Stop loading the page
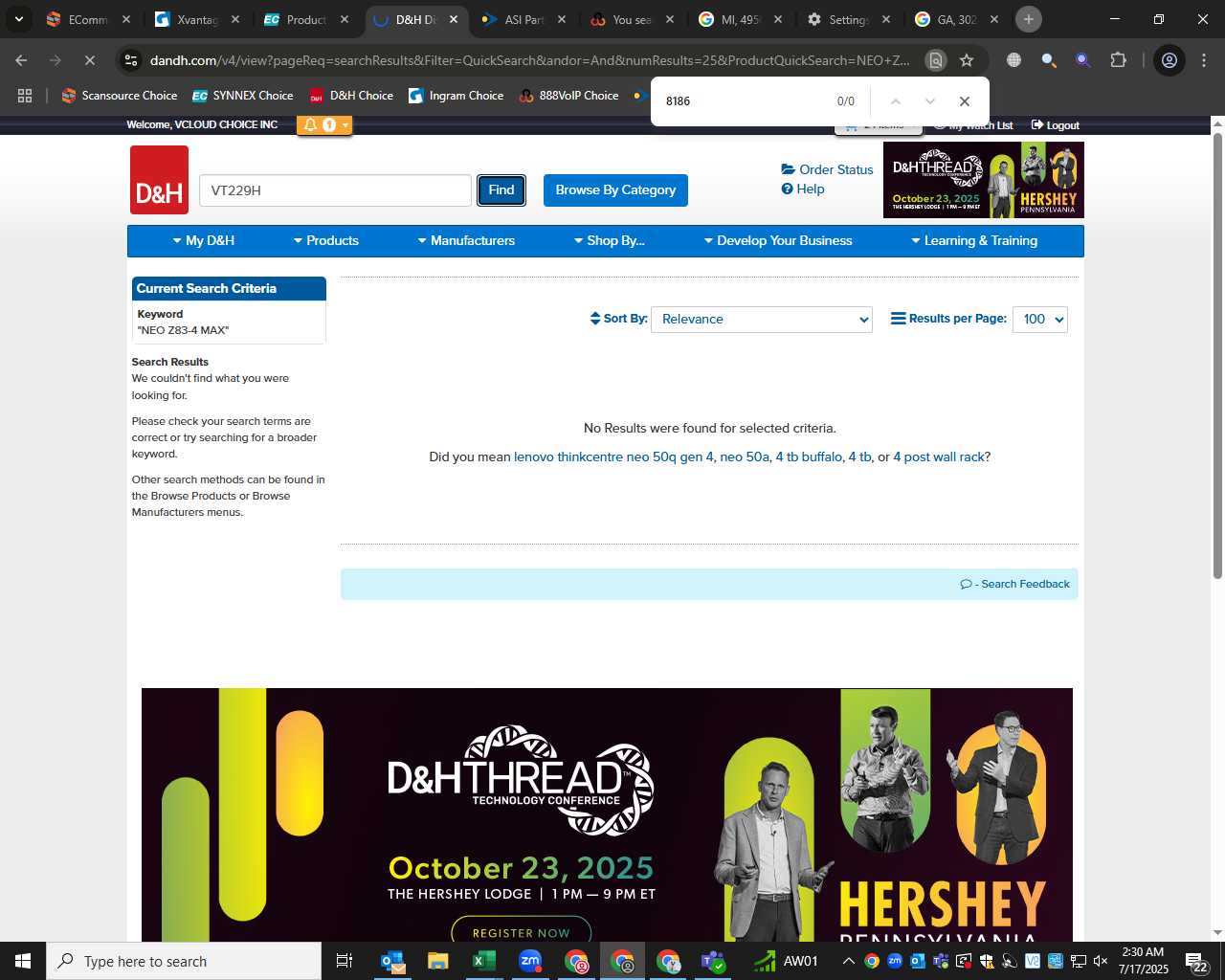 coord(89,60)
